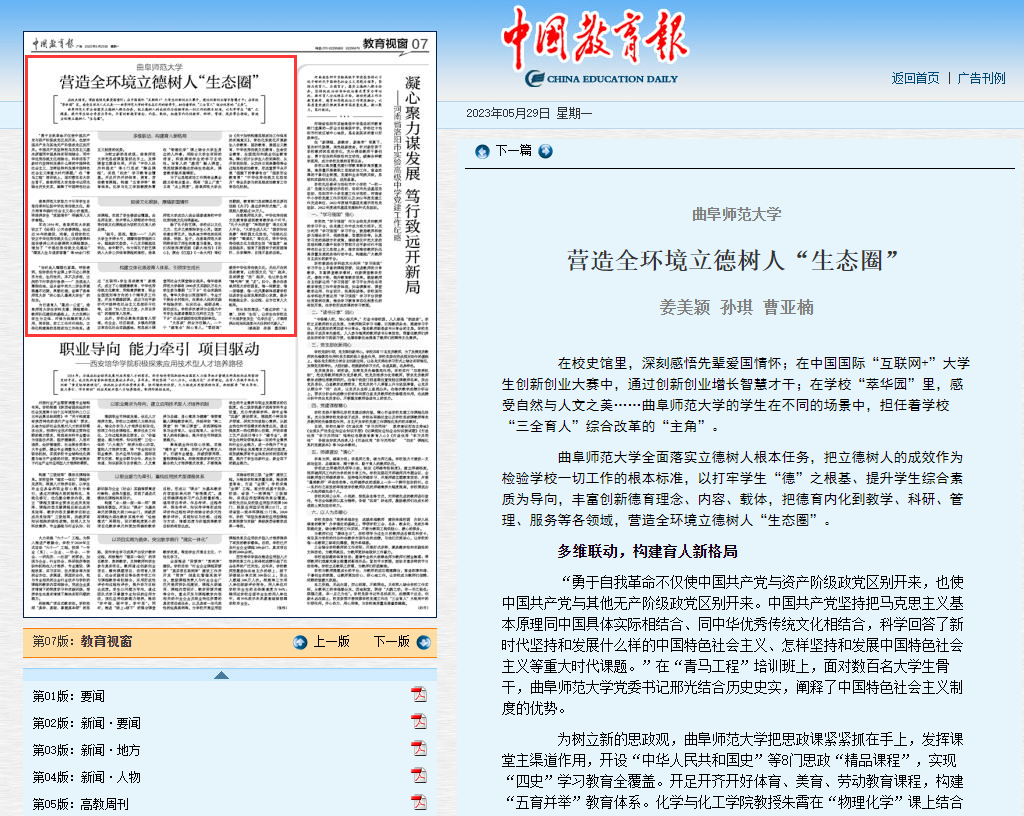Go to 返回首页 link

(915, 78)
